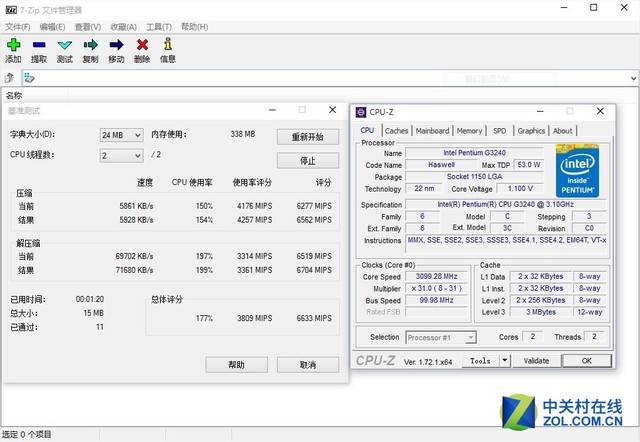The image size is (640, 442).
Task: Click the 5928 KB/s compression result speed
Action: [x=136, y=220]
